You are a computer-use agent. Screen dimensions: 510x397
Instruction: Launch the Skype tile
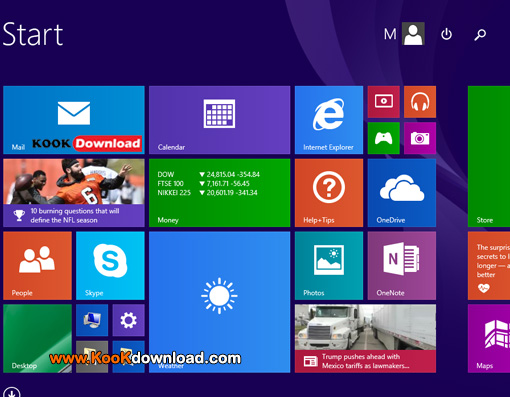point(110,266)
